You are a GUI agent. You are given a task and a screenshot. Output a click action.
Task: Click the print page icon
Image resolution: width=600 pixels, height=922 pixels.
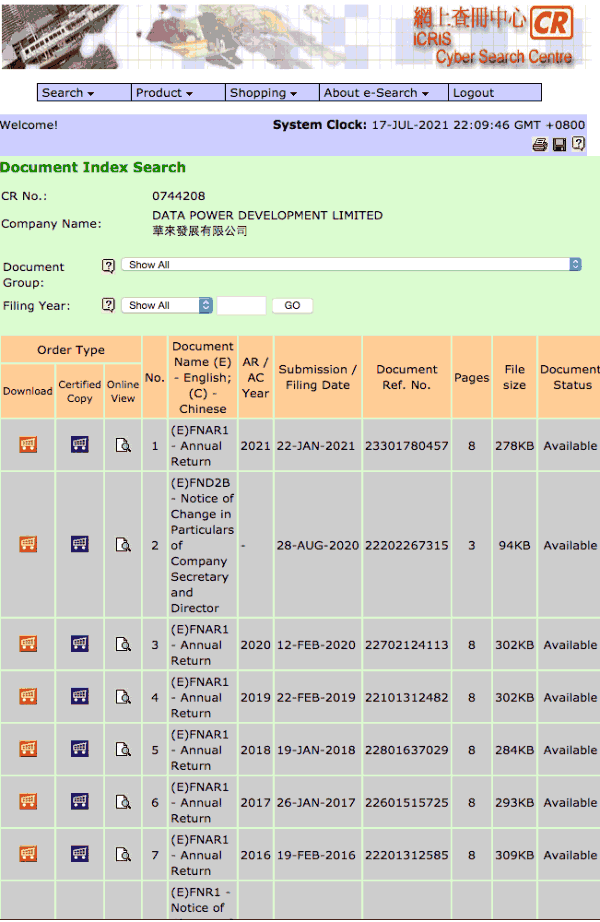(x=539, y=145)
